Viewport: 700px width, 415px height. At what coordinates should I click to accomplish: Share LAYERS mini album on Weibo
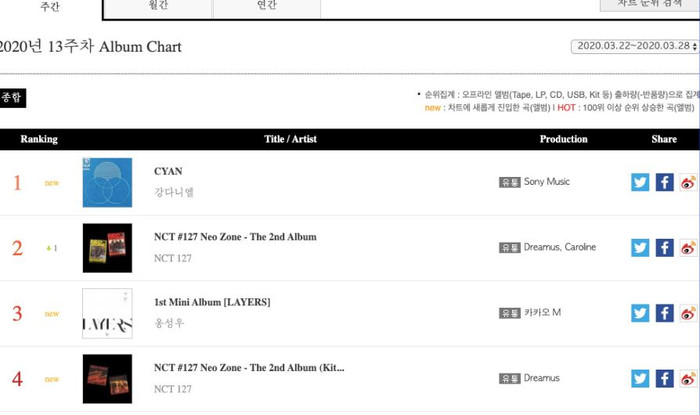(x=688, y=313)
